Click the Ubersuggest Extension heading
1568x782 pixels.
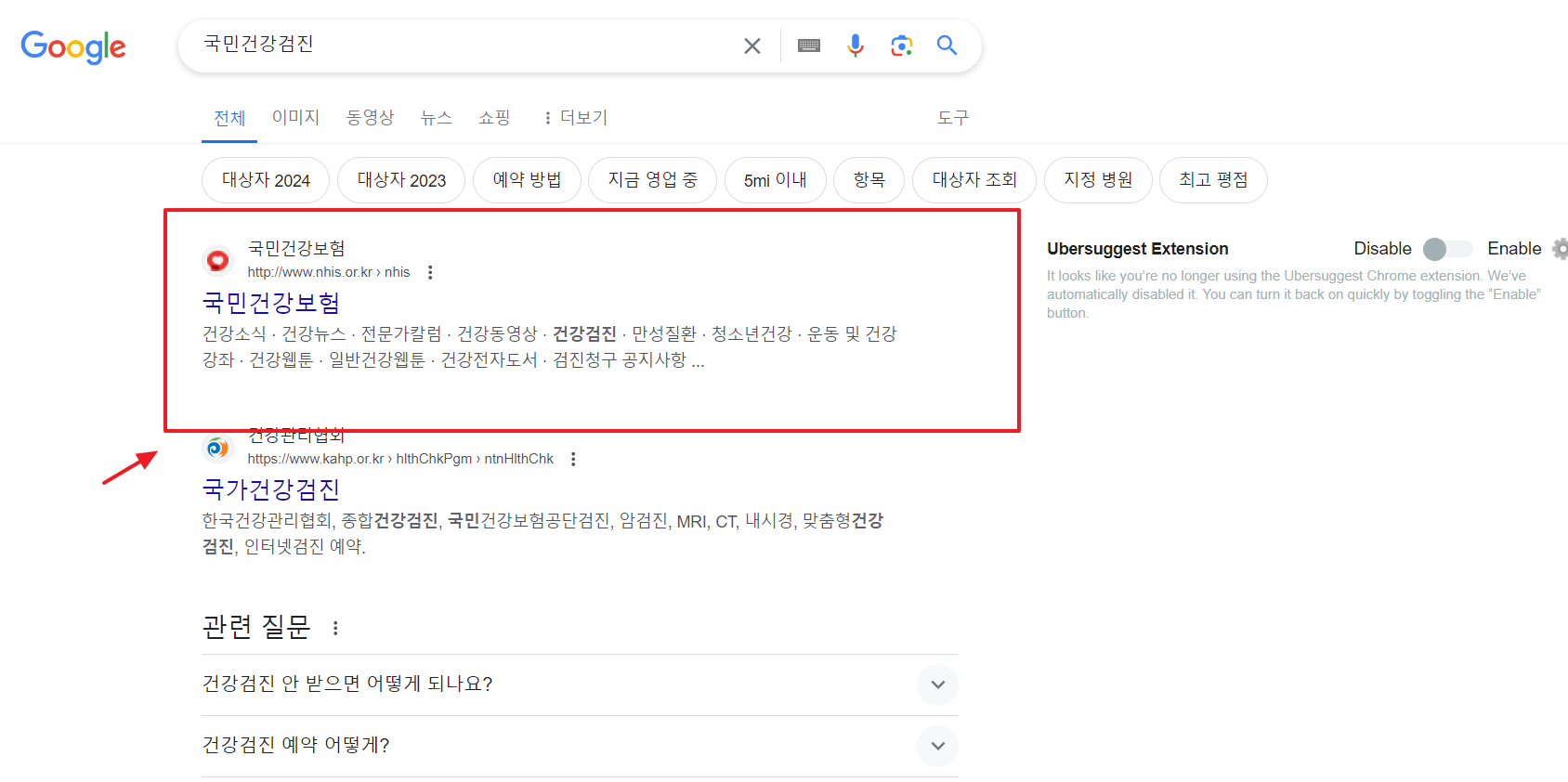coord(1138,249)
